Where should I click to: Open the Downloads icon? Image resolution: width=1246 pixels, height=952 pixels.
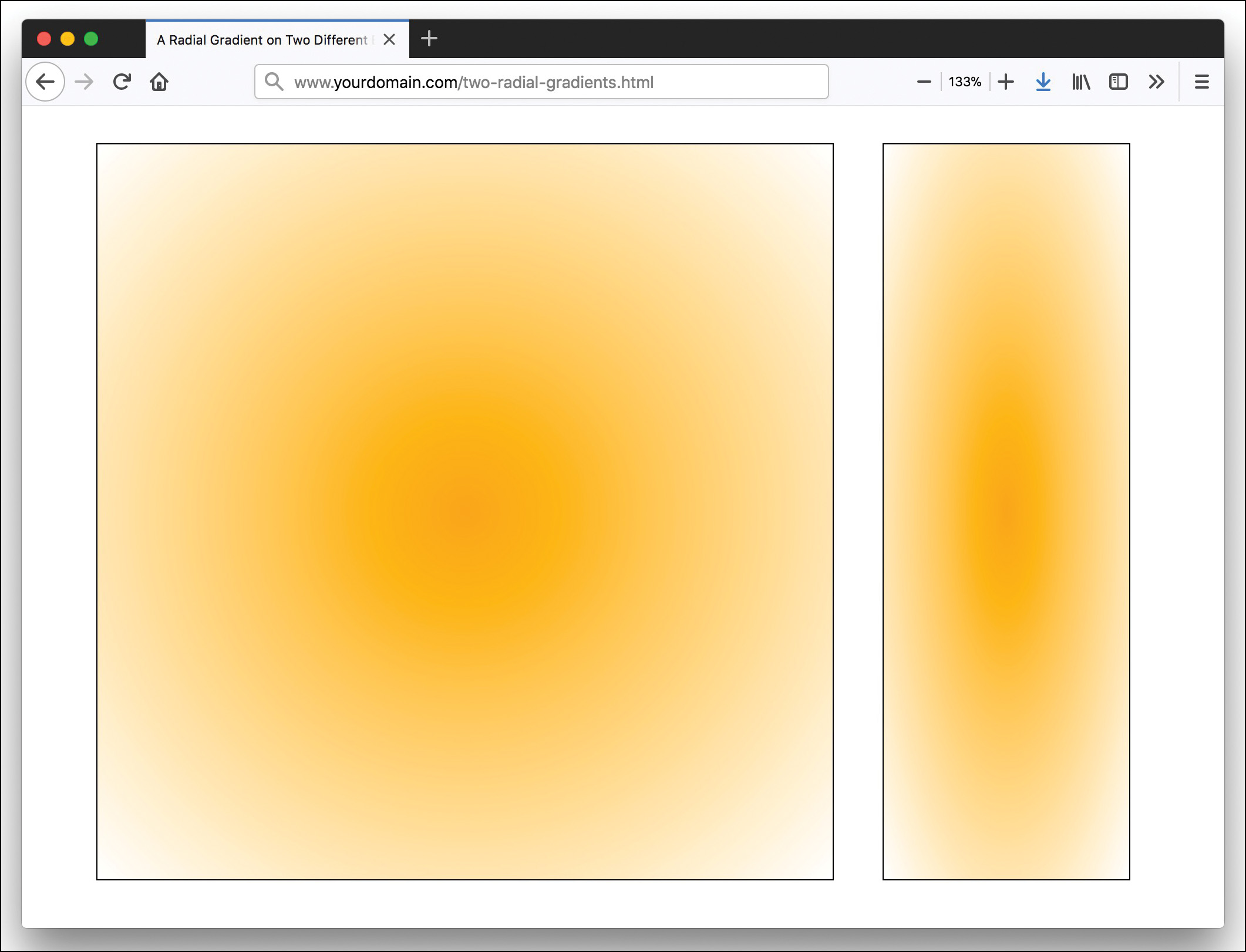1043,82
